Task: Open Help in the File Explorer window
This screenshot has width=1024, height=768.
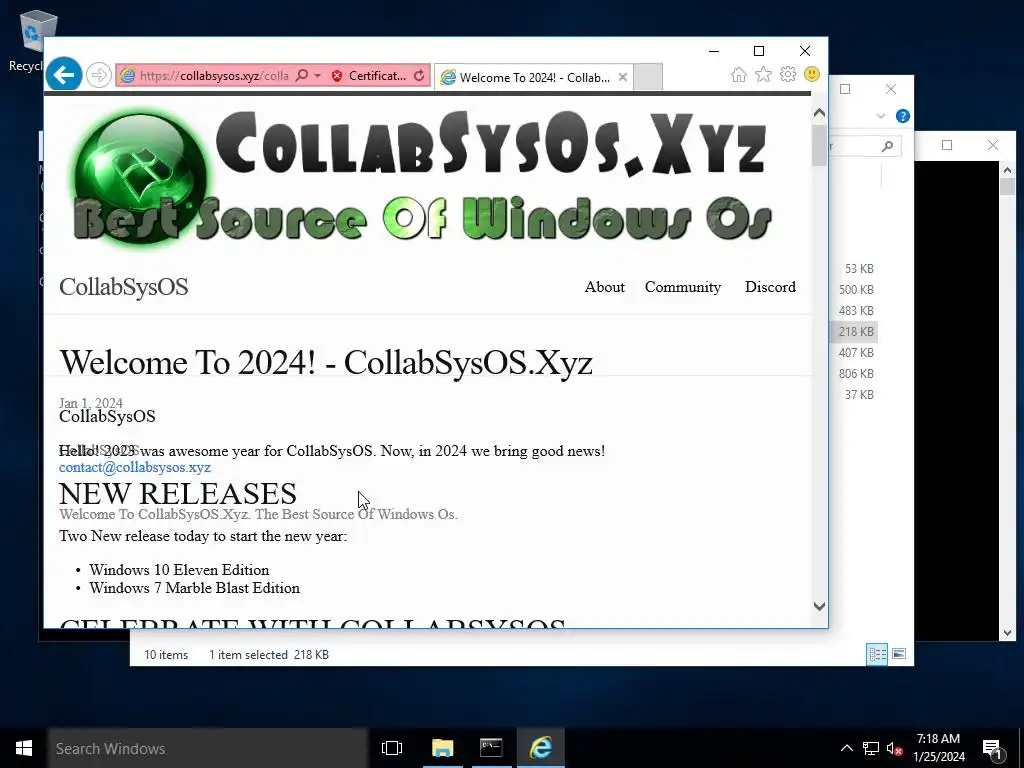Action: (903, 116)
